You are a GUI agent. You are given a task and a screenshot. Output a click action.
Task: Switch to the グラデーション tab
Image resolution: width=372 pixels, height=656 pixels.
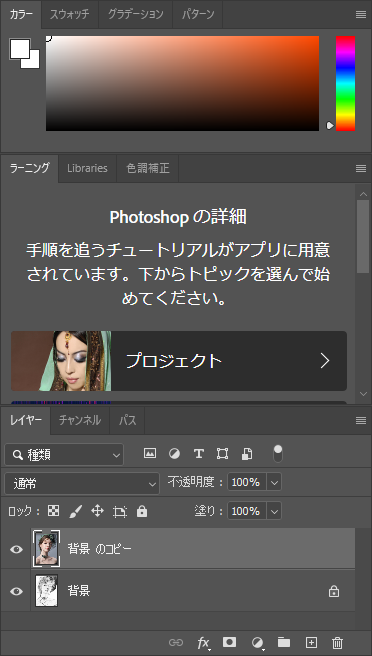(135, 14)
